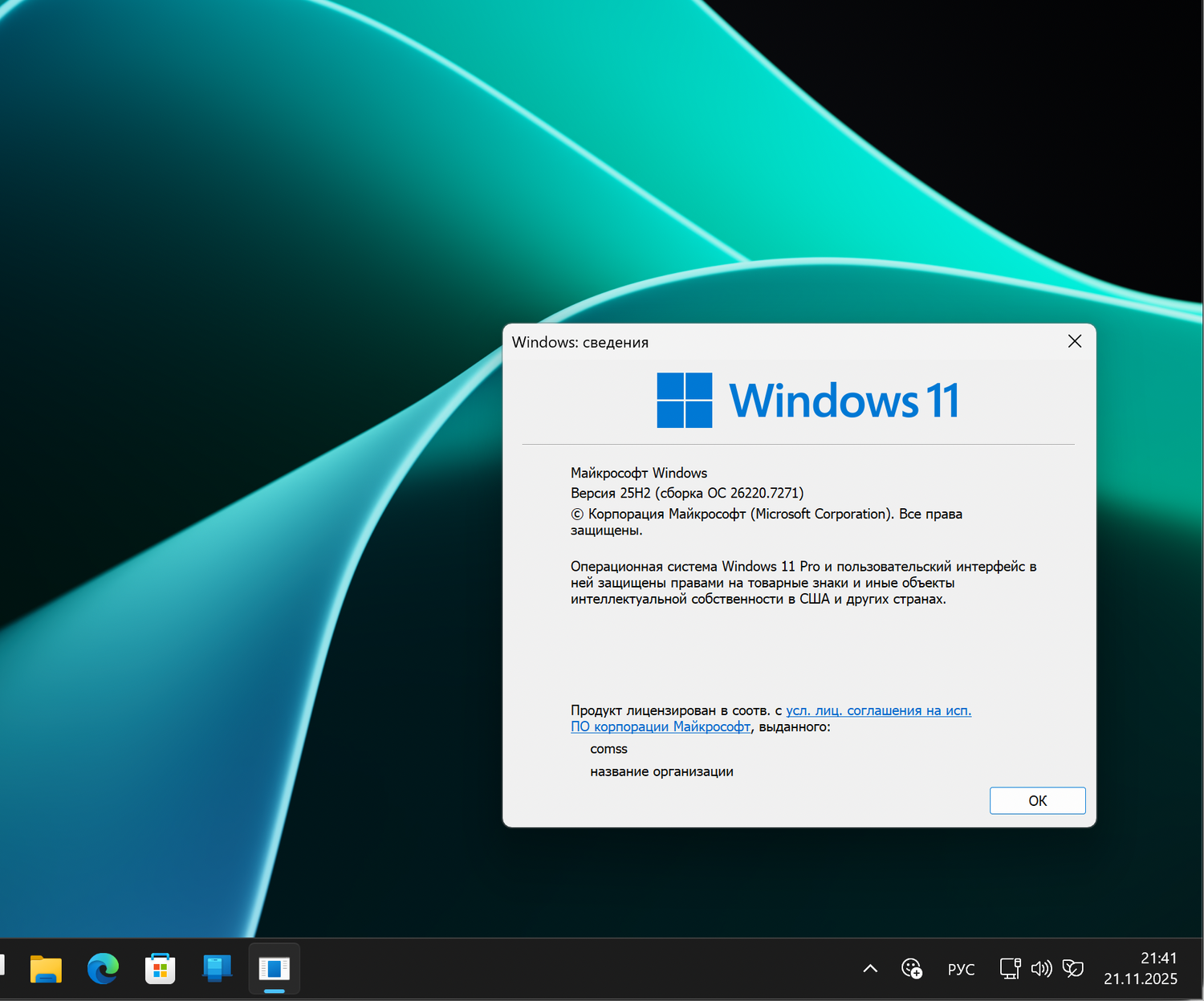Launch the Phone Link app
The image size is (1204, 1001).
pyautogui.click(x=217, y=969)
